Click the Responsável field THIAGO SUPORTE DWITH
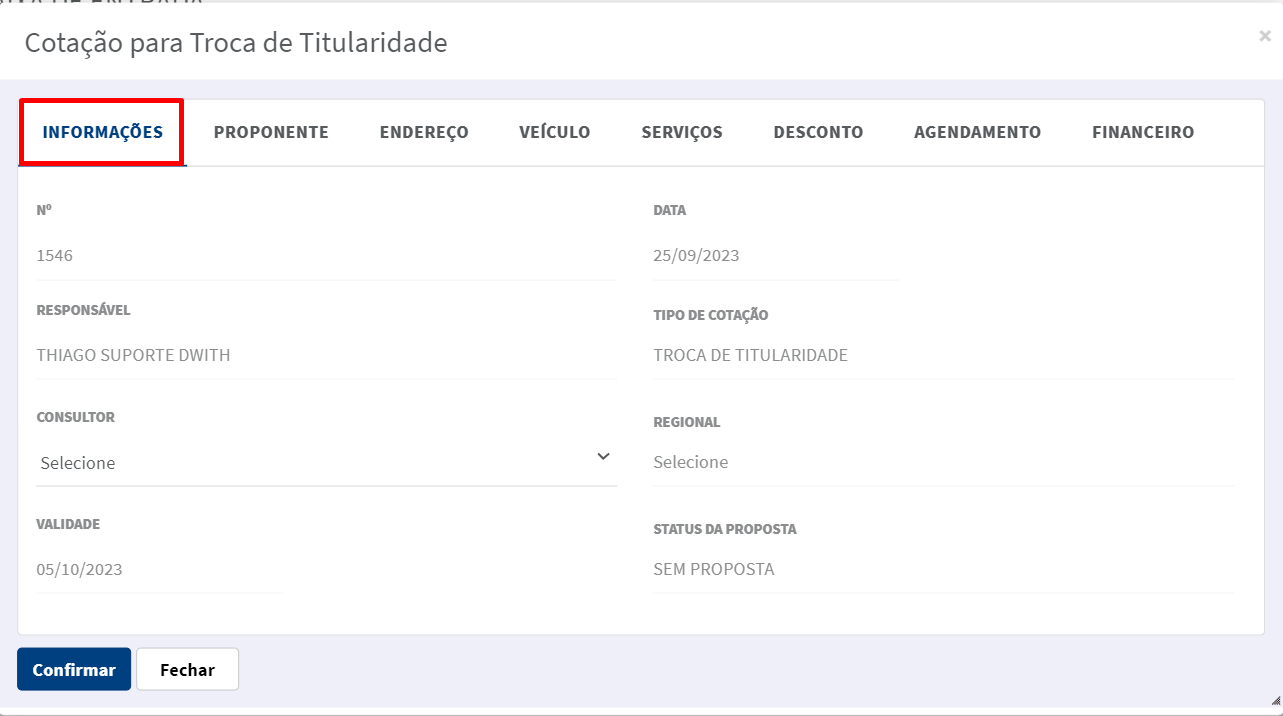The image size is (1283, 716). point(326,355)
